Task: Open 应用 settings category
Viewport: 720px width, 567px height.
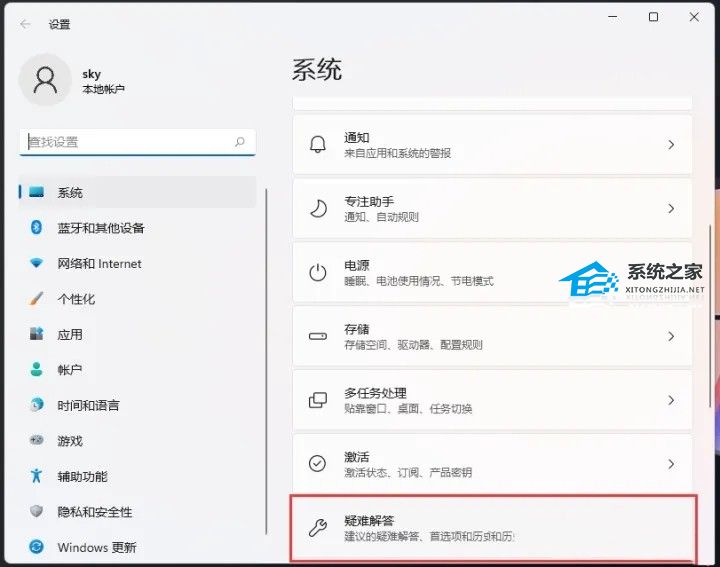Action: pos(137,334)
